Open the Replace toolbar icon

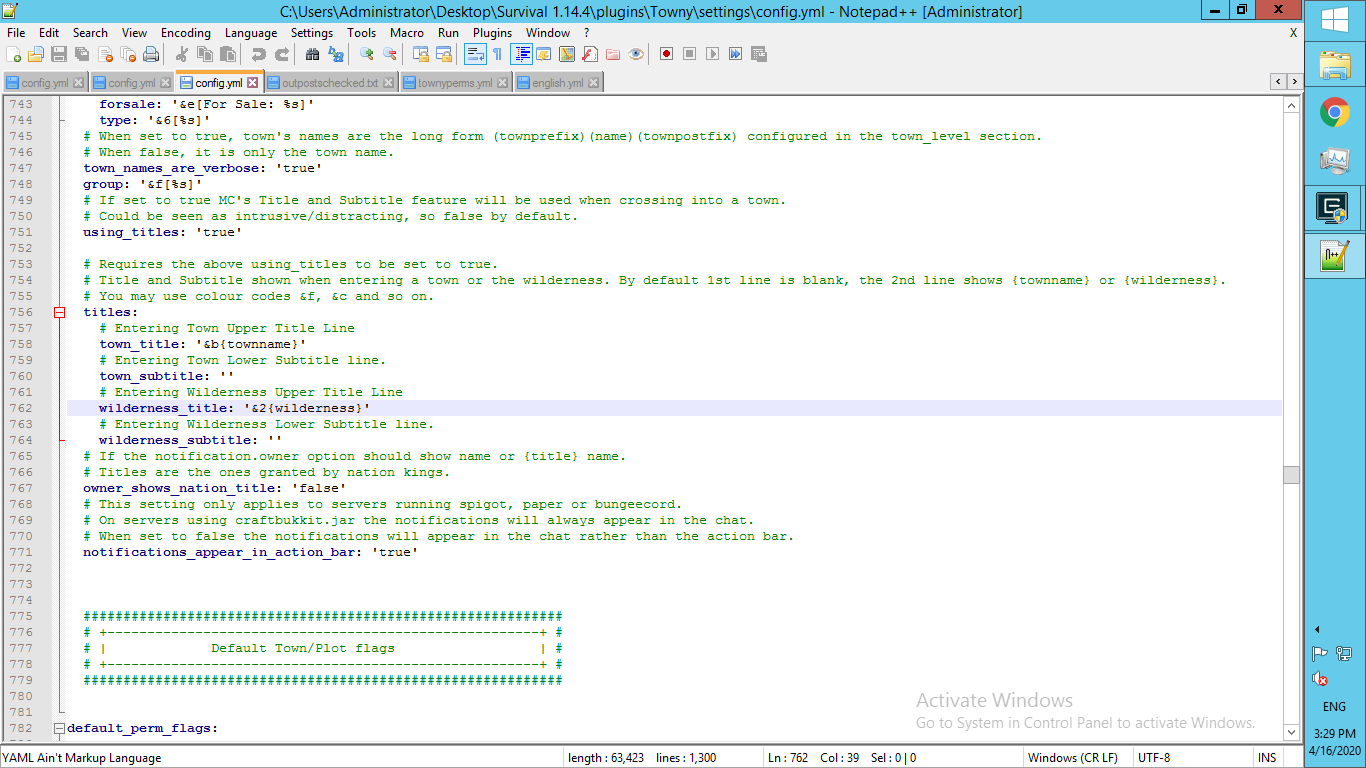[336, 54]
